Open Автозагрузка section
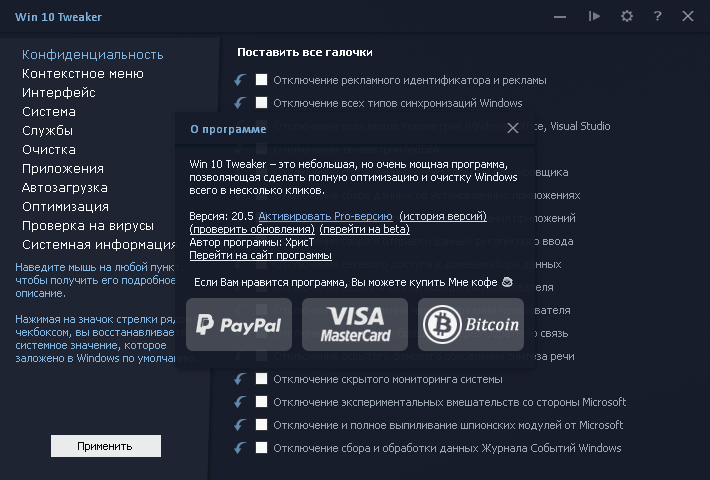Screen dimensions: 710x480 point(65,188)
